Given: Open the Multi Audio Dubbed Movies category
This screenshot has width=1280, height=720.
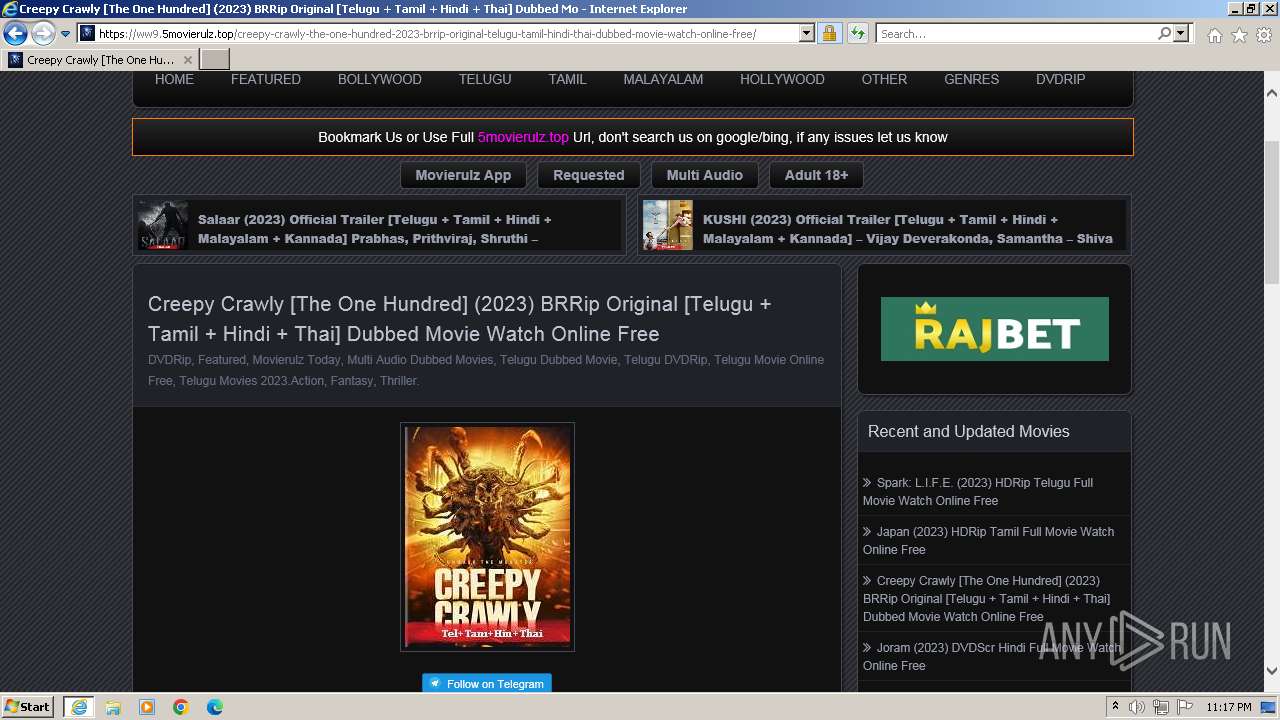Looking at the screenshot, I should pyautogui.click(x=420, y=360).
